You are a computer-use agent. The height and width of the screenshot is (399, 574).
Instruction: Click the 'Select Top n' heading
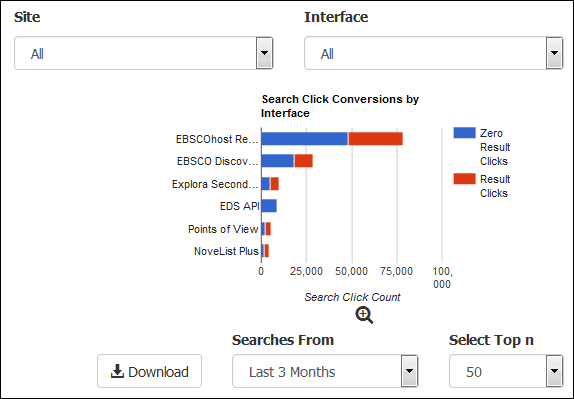pos(491,340)
